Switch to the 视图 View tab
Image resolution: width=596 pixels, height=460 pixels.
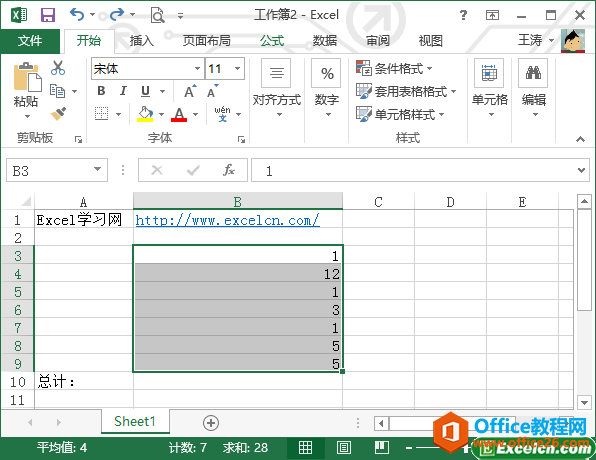tap(431, 40)
